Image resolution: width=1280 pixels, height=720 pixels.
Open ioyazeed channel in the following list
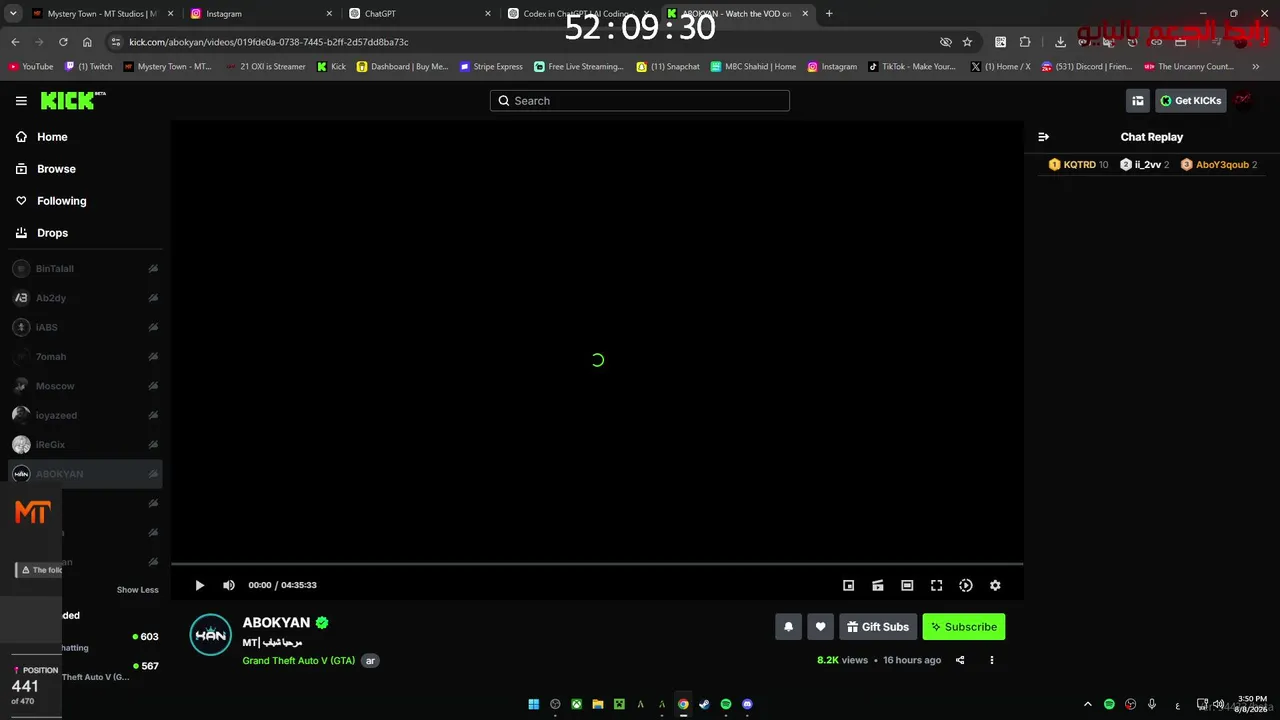click(x=85, y=415)
